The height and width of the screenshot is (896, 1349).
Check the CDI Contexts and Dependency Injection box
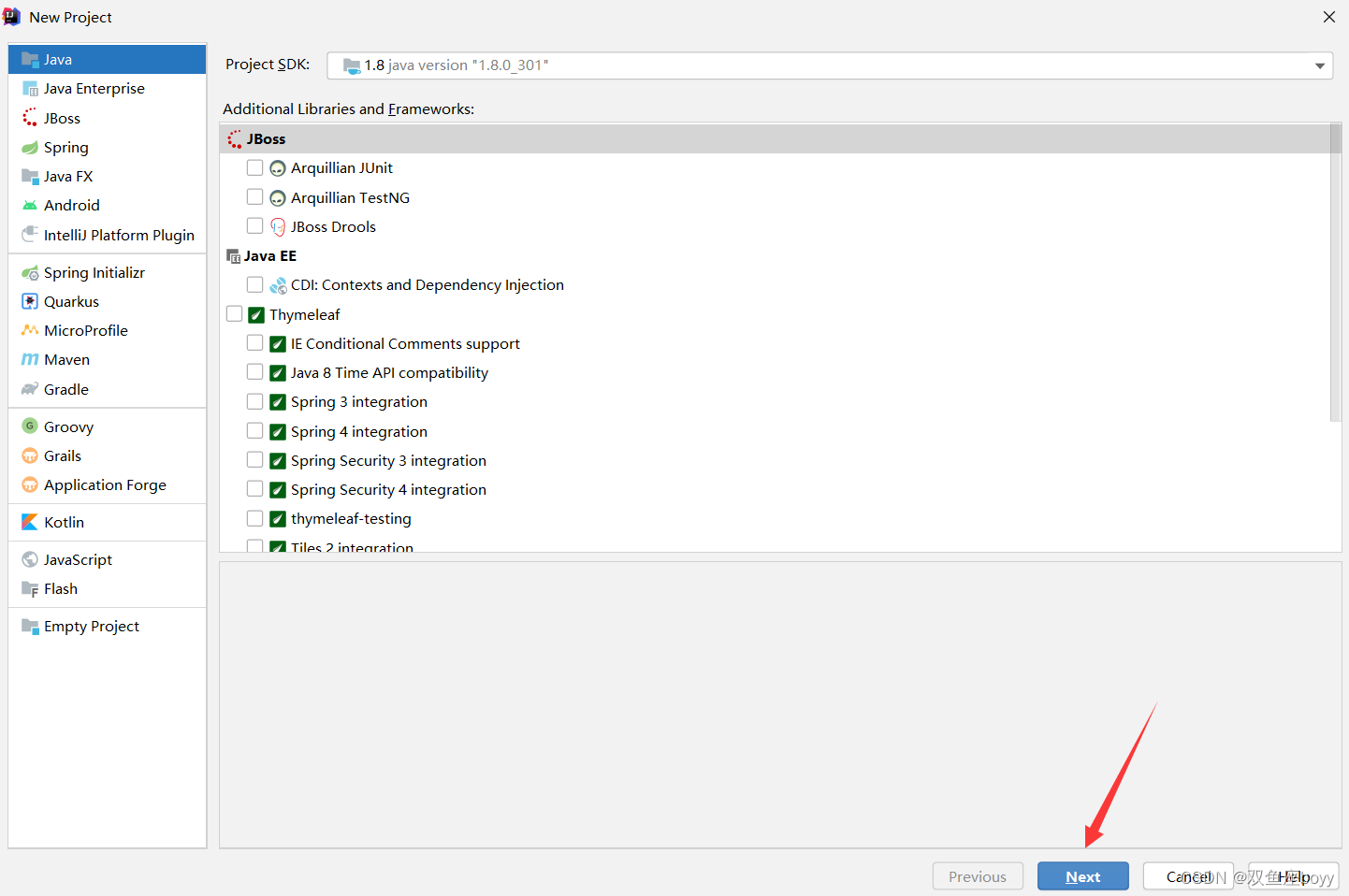pyautogui.click(x=254, y=284)
